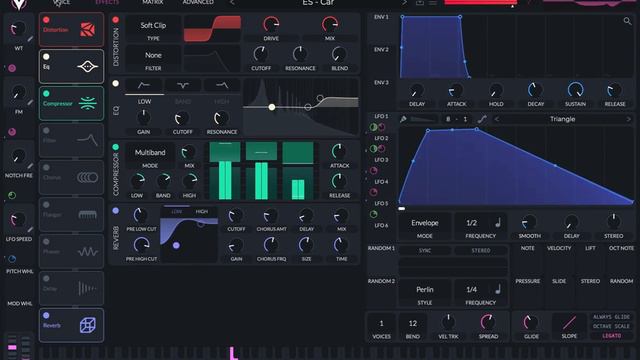640x360 pixels.
Task: Switch to the ADVANCED tab
Action: 198,2
